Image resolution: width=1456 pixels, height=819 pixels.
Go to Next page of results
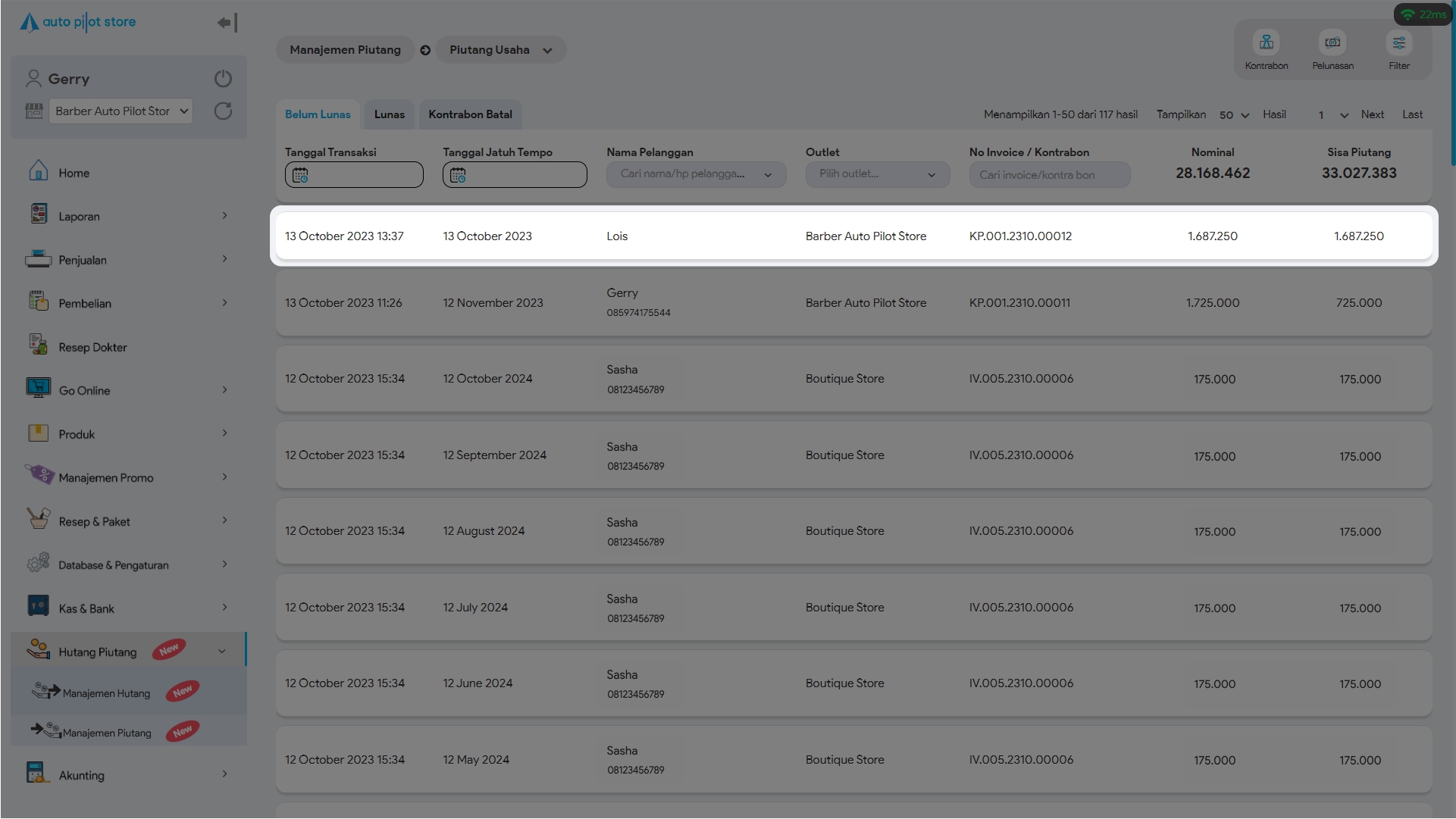(1372, 114)
